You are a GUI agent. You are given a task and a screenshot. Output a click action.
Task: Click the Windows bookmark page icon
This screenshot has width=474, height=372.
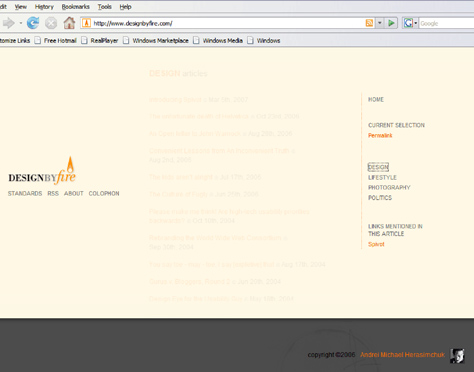250,40
